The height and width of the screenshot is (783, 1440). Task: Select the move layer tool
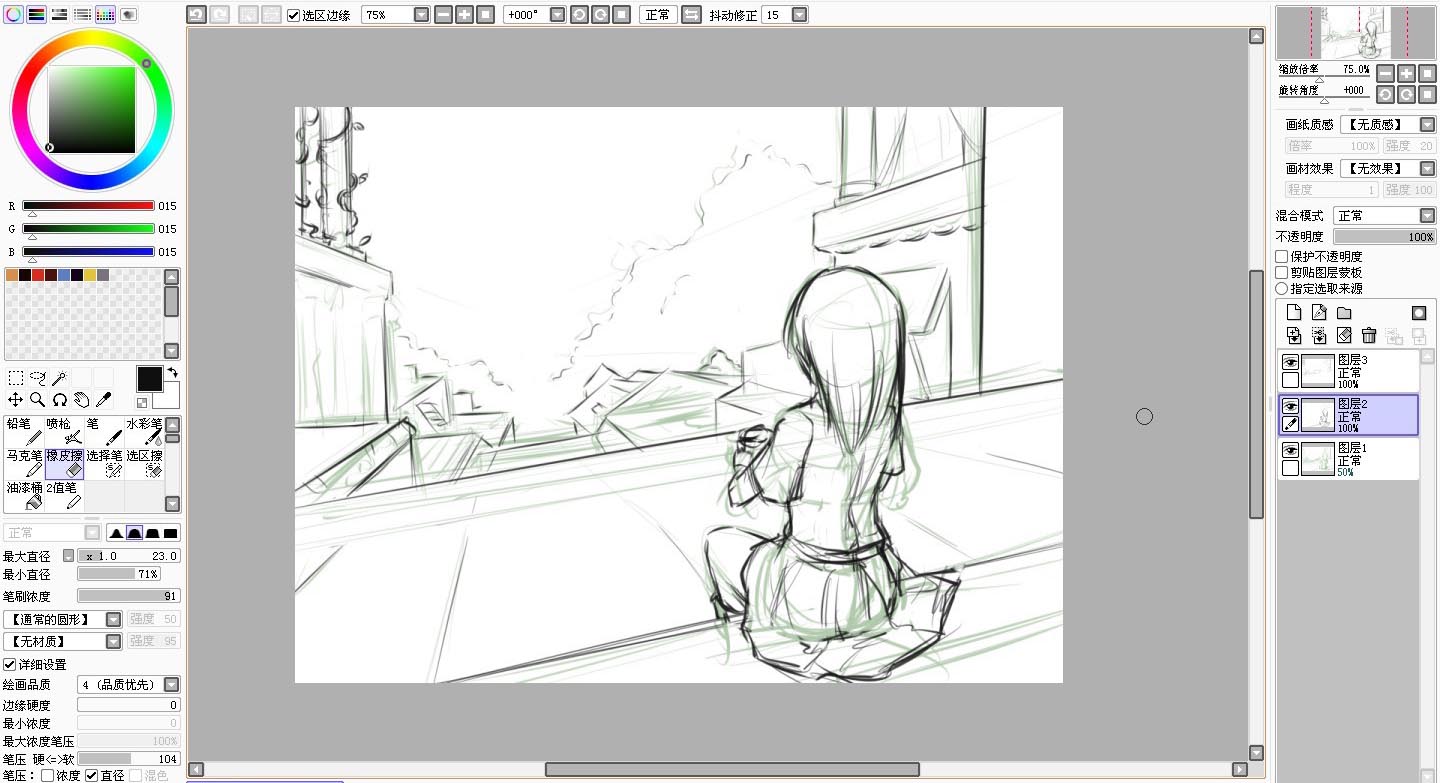(x=16, y=400)
